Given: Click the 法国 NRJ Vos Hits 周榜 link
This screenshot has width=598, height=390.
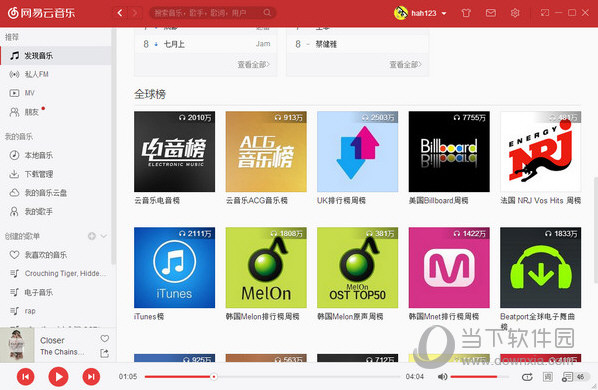Looking at the screenshot, I should pyautogui.click(x=540, y=201).
